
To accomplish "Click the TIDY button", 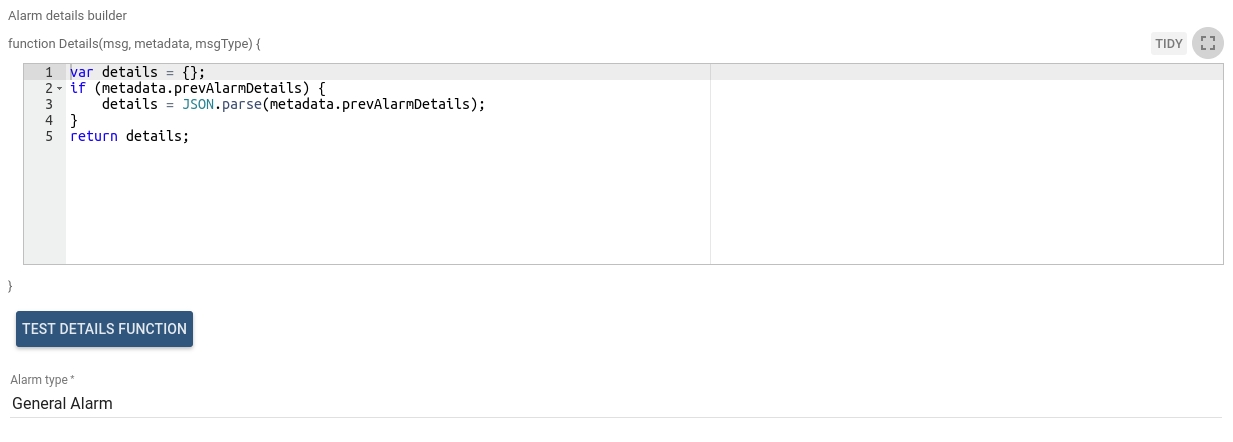I will 1169,43.
